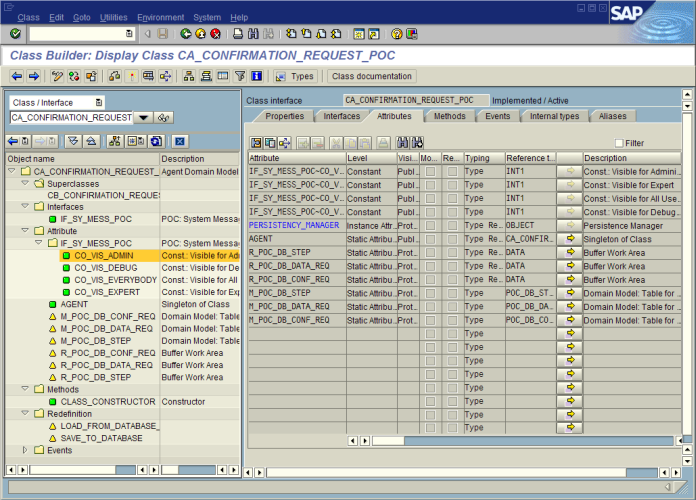Viewport: 696px width, 500px height.
Task: Collapse the Interfaces tree node
Action: (25, 206)
